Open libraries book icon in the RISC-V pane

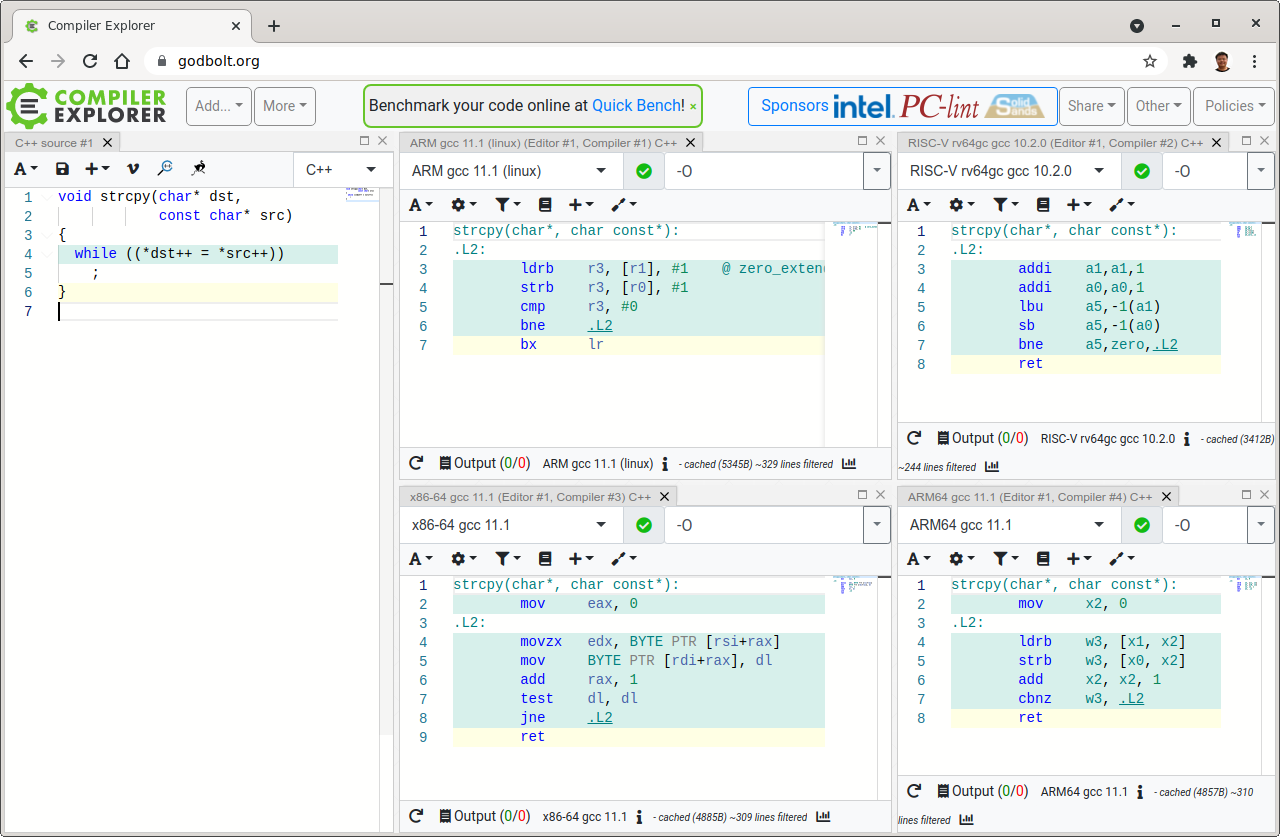(x=1043, y=205)
